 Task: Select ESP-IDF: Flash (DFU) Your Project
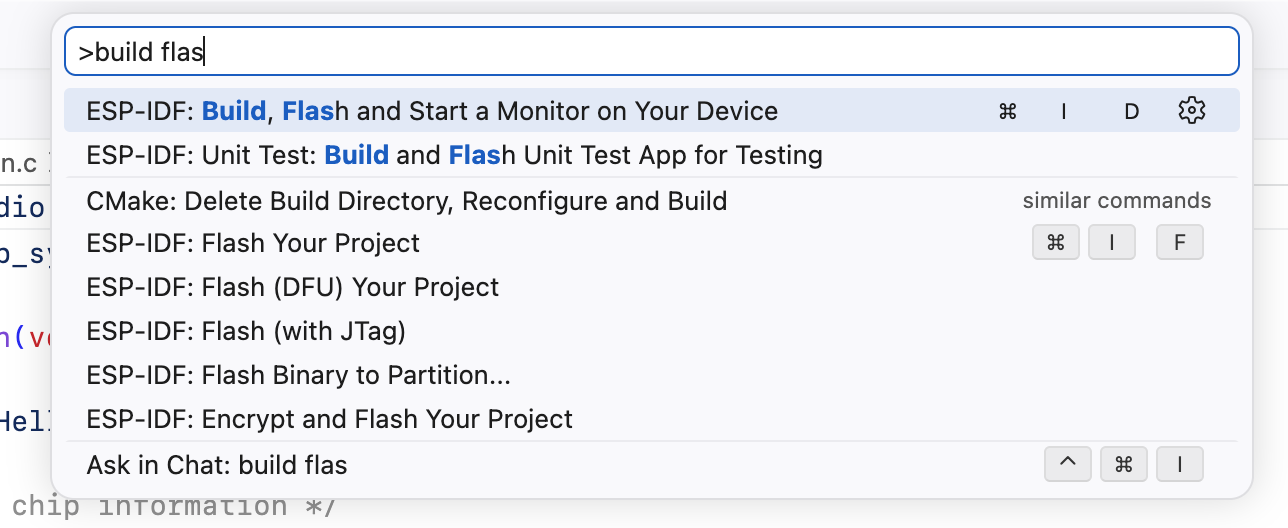pos(292,287)
